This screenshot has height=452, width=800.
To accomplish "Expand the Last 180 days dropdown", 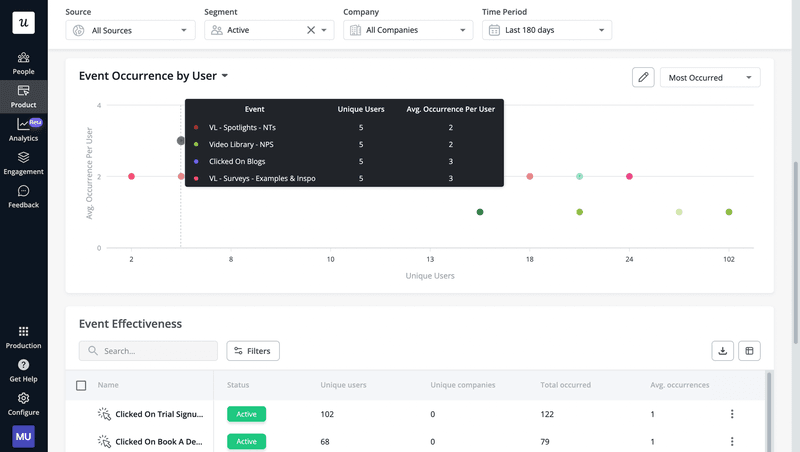I will point(547,30).
